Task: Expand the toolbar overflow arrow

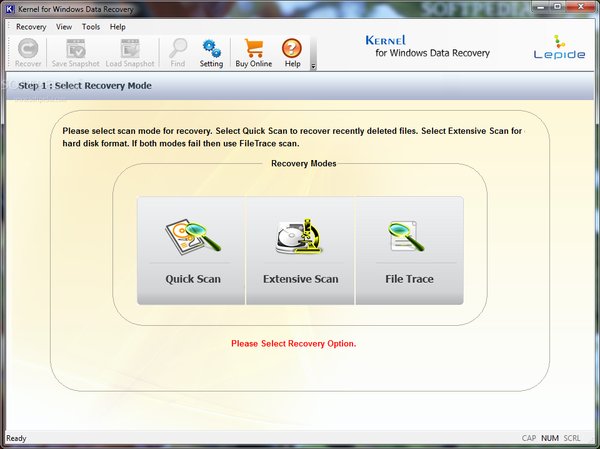Action: coord(313,67)
